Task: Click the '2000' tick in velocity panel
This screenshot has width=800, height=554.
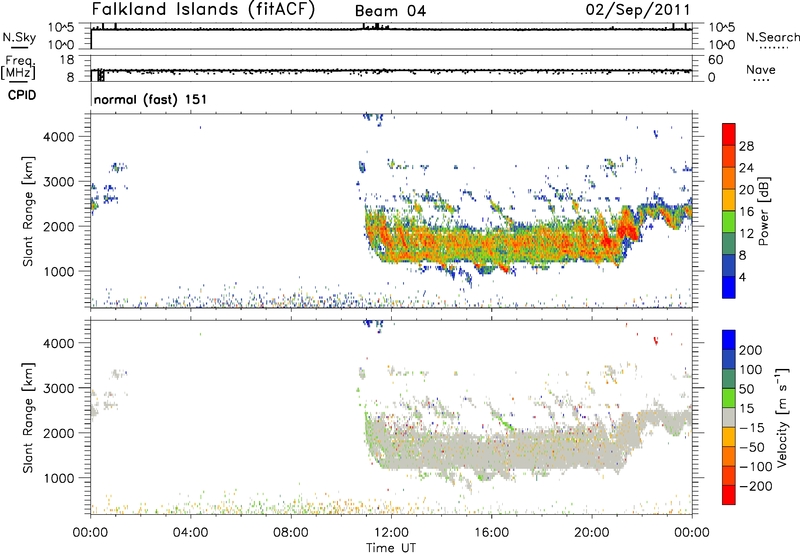Action: tap(59, 433)
